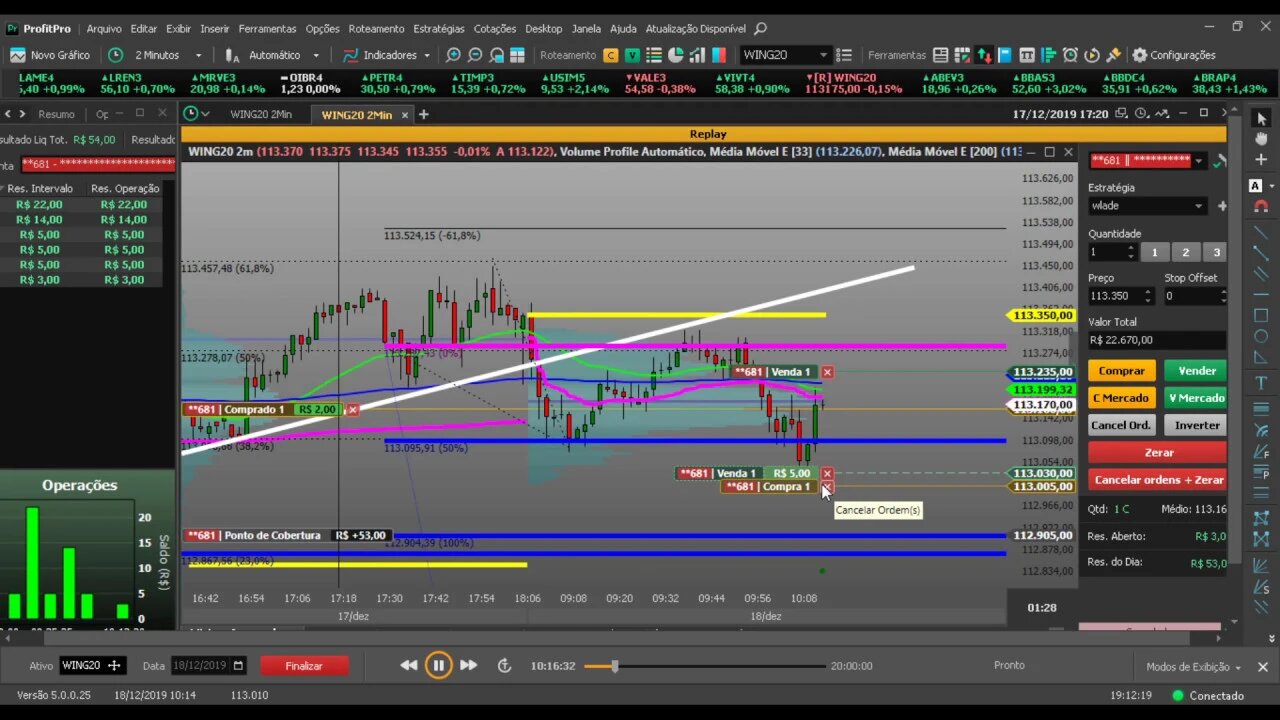
Task: Select the rectangle drawing tool
Action: (x=1261, y=315)
